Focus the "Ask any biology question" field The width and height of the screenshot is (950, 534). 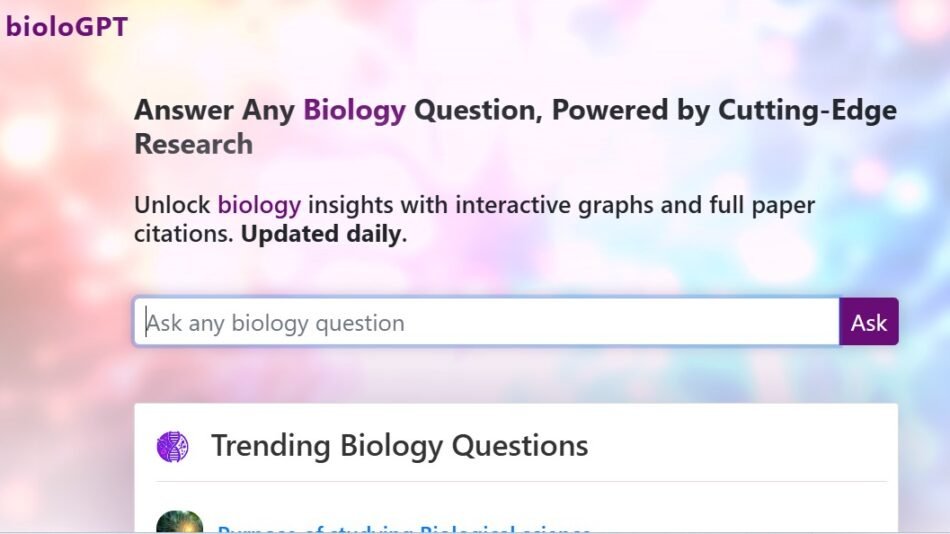[x=486, y=322]
